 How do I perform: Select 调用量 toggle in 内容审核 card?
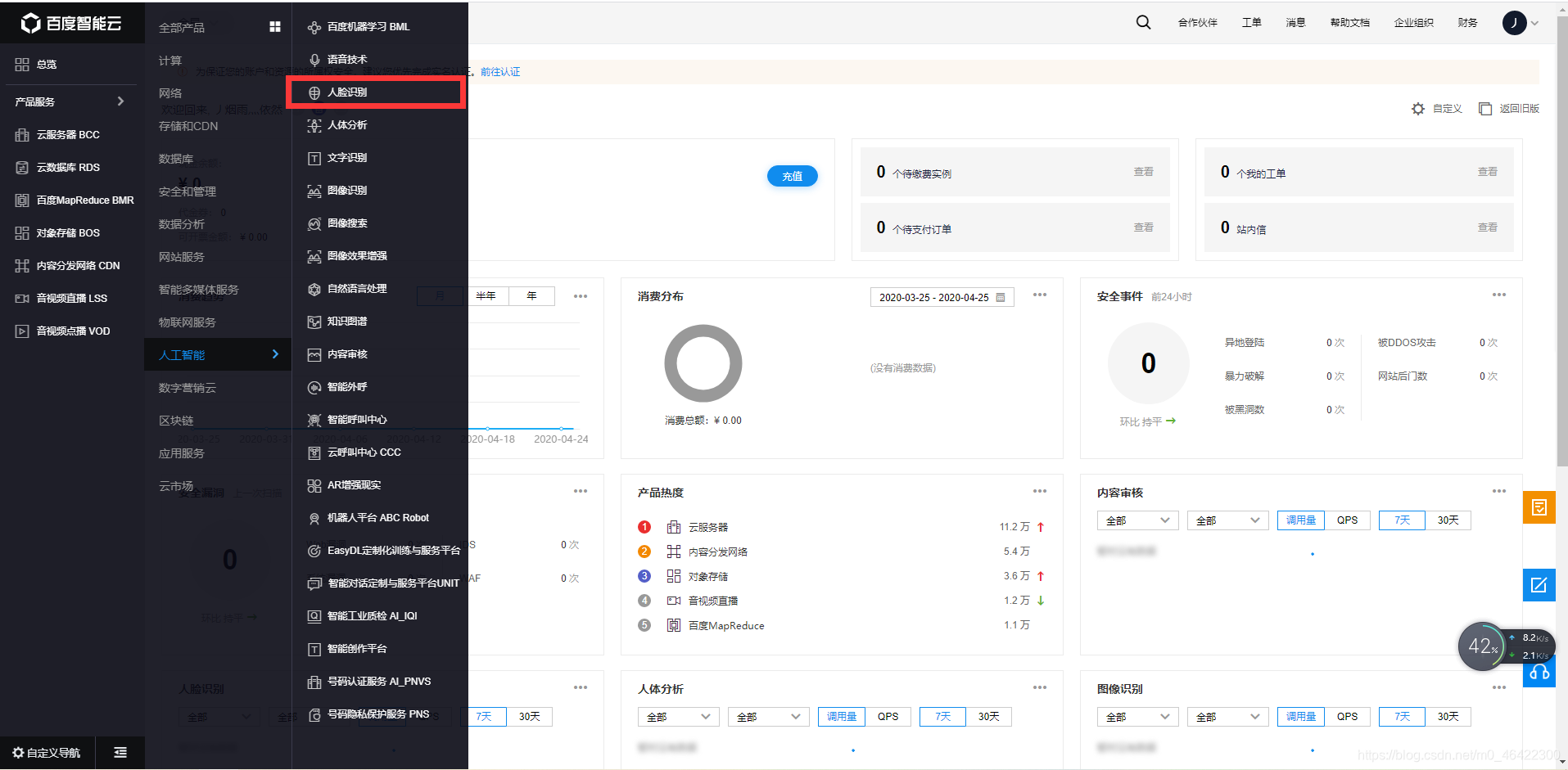(1301, 520)
